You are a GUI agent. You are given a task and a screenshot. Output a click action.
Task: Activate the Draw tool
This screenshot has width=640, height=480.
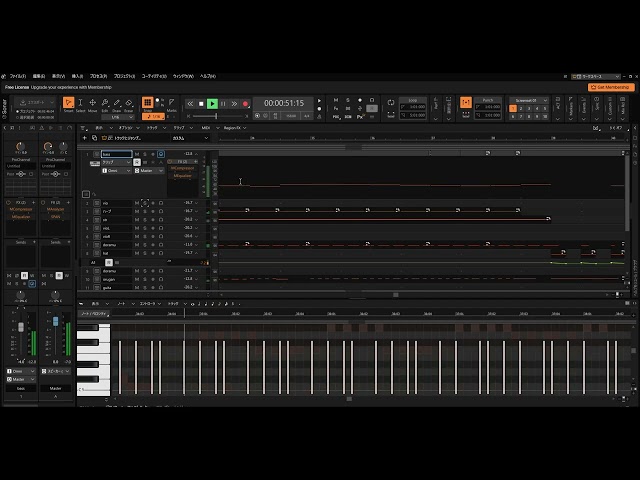point(118,103)
